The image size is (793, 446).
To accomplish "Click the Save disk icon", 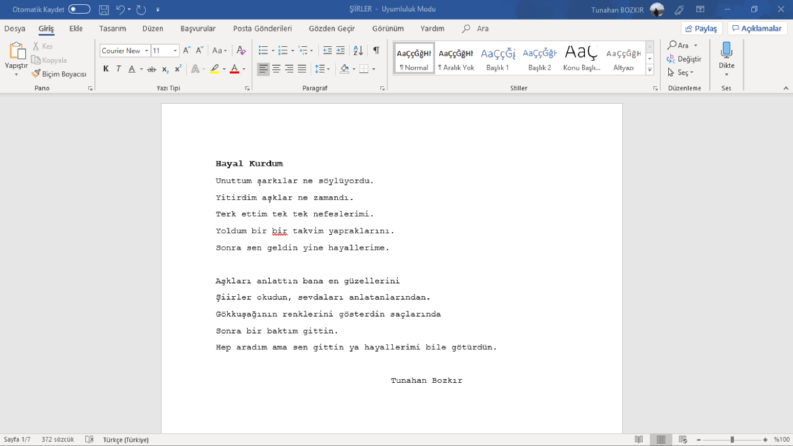I will (x=104, y=9).
